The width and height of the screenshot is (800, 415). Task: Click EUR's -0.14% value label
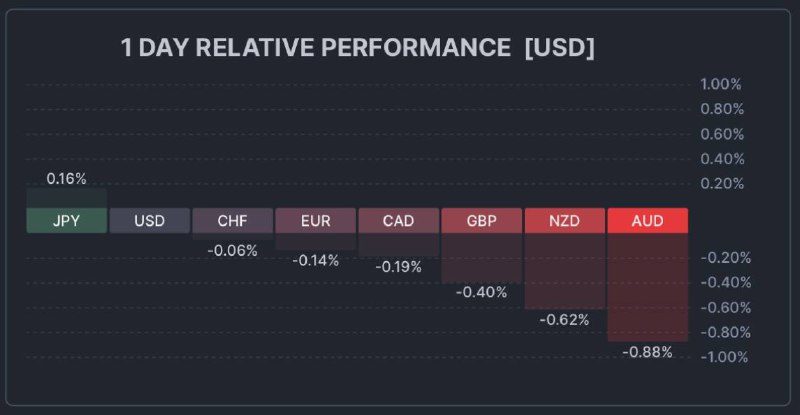(x=315, y=260)
